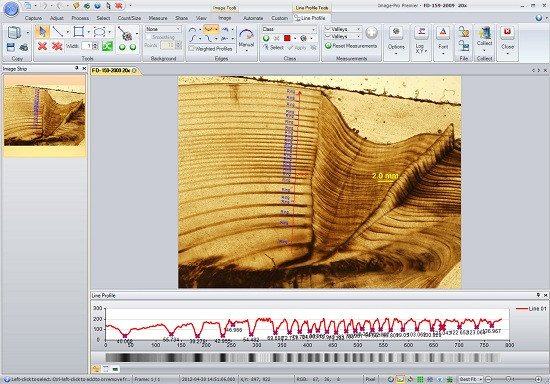Click the Width stepper arrows
This screenshot has height=384, width=550.
(95, 46)
